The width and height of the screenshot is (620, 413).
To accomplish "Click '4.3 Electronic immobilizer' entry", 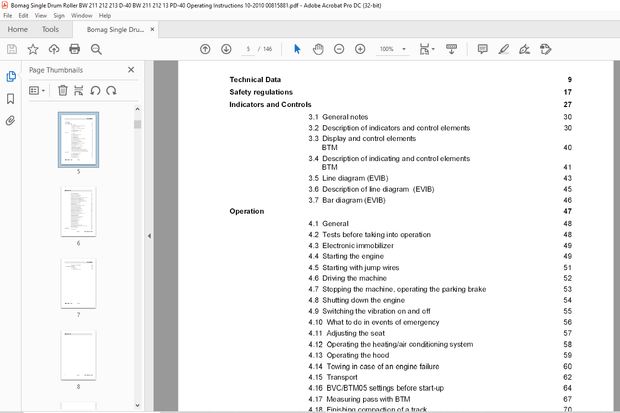I will pos(351,246).
